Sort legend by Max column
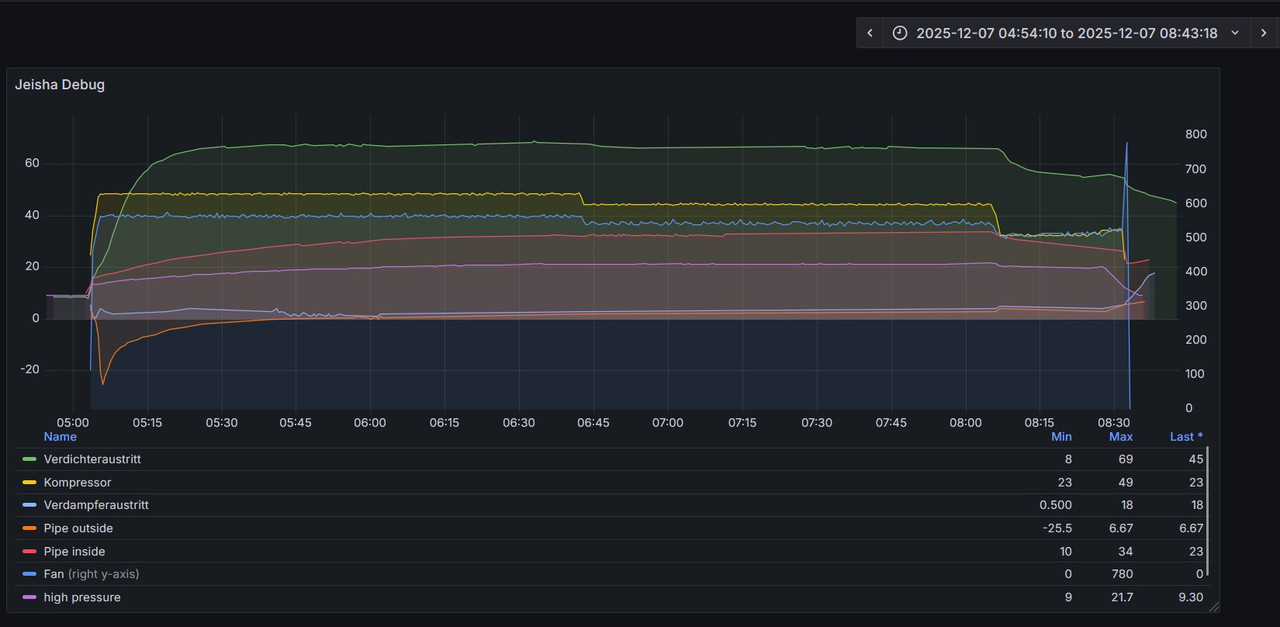The image size is (1280, 627). 1121,437
